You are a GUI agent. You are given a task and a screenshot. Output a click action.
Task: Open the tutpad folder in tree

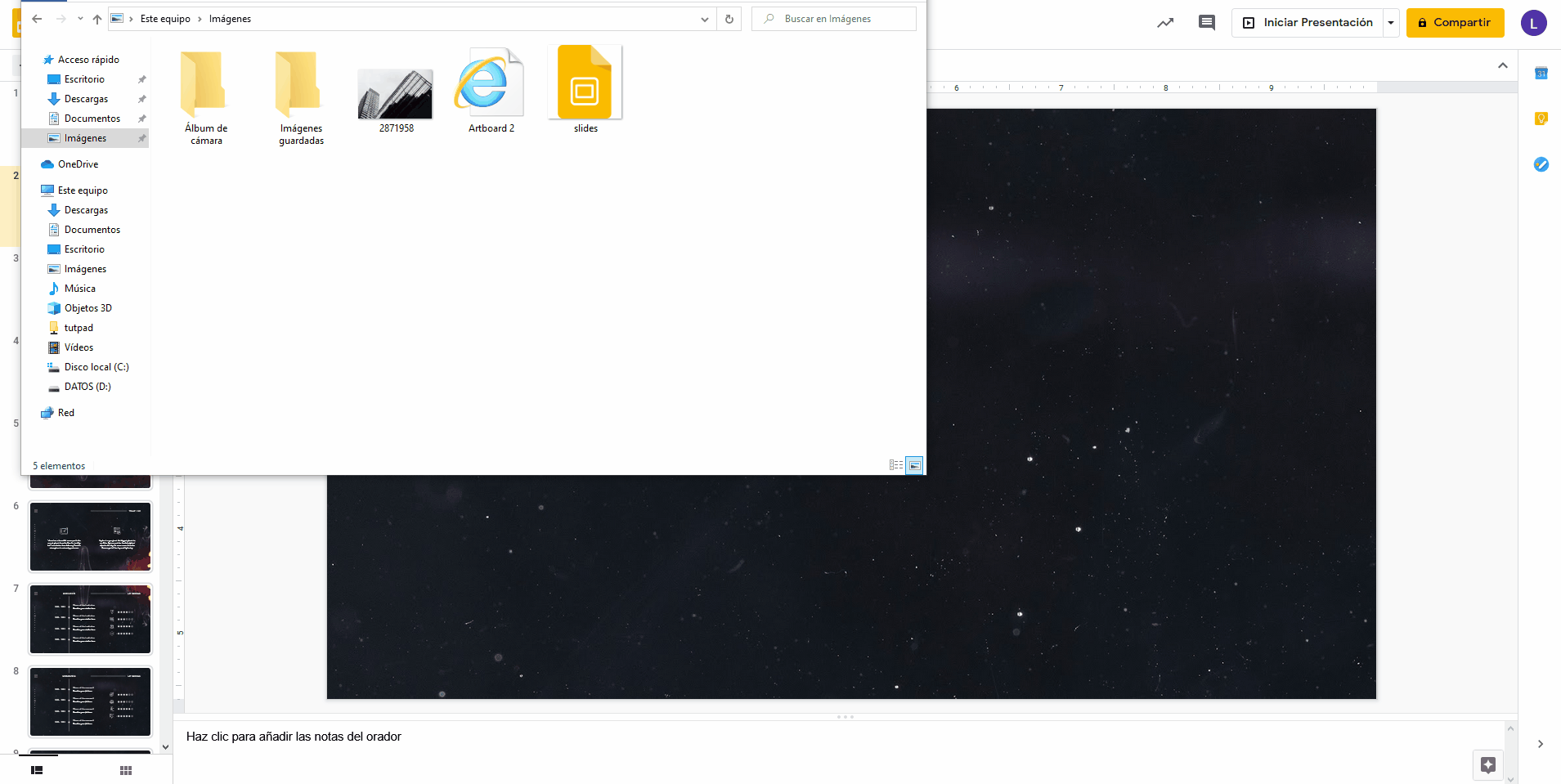78,328
